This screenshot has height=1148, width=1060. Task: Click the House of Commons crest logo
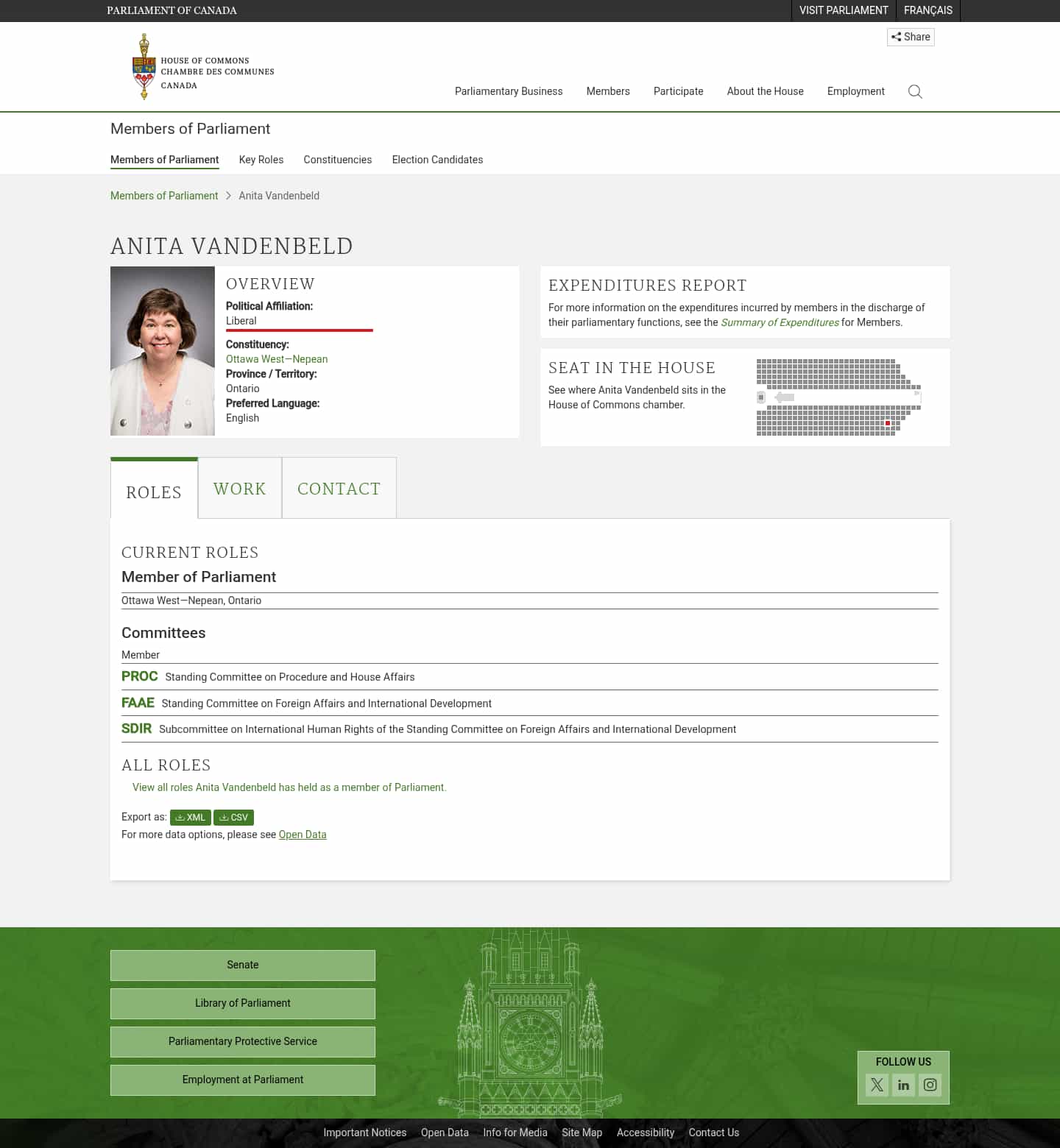(x=202, y=67)
